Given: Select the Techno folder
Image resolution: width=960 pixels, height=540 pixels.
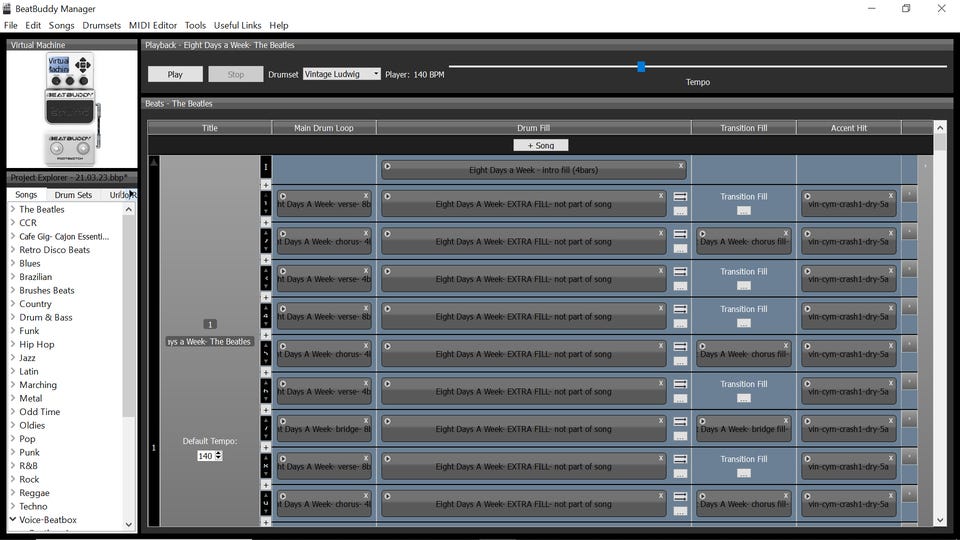Looking at the screenshot, I should pyautogui.click(x=32, y=506).
